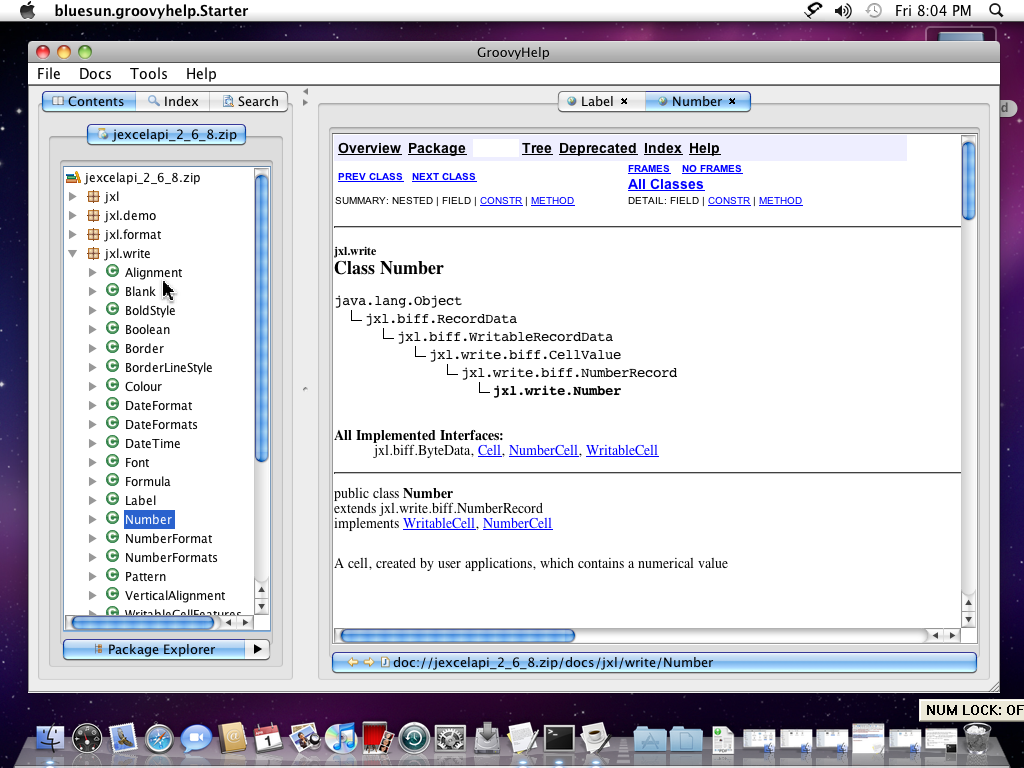Select DateFormat in the class tree
Image resolution: width=1024 pixels, height=768 pixels.
point(158,405)
